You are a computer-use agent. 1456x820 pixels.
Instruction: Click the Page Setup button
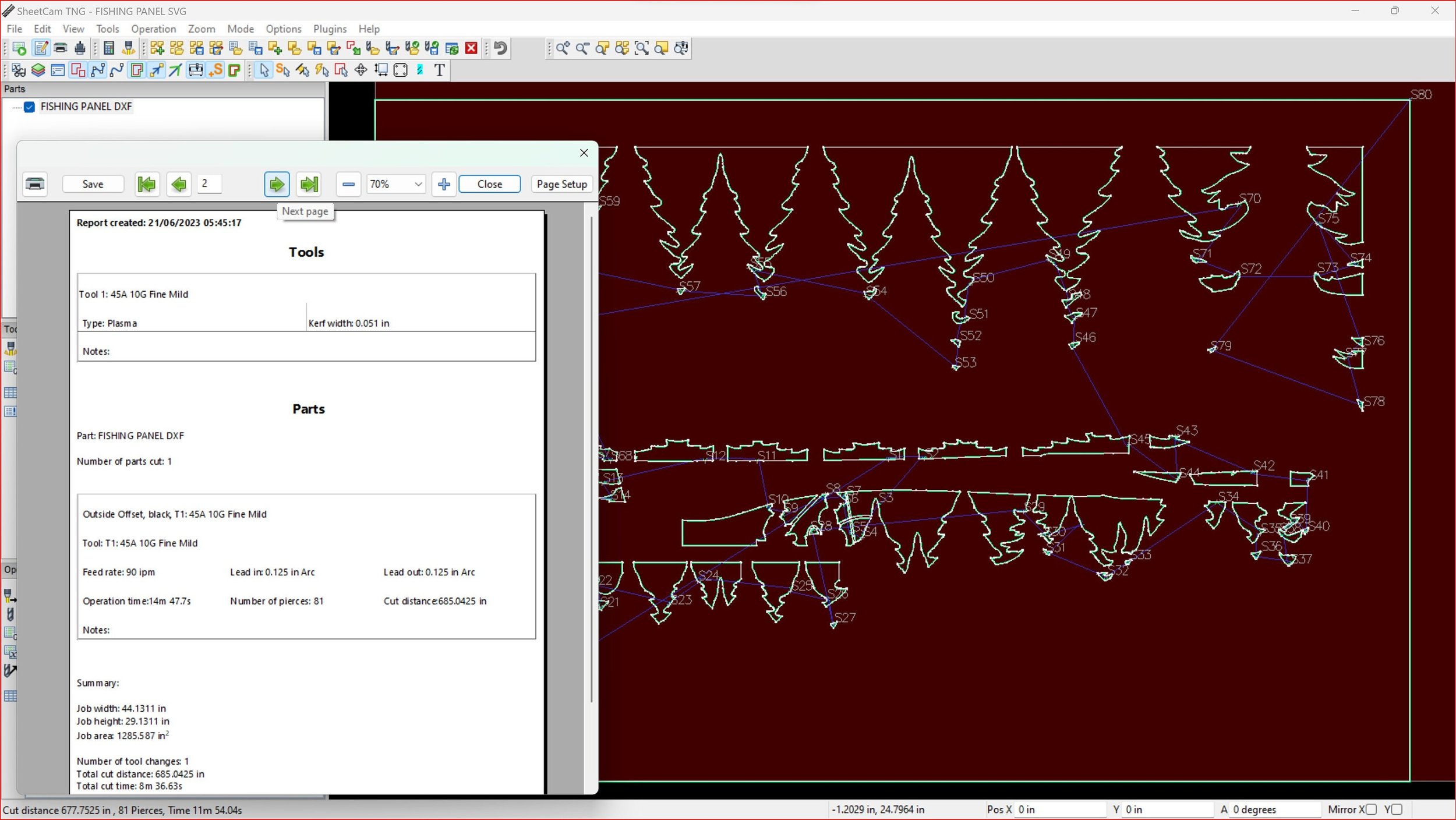point(561,184)
